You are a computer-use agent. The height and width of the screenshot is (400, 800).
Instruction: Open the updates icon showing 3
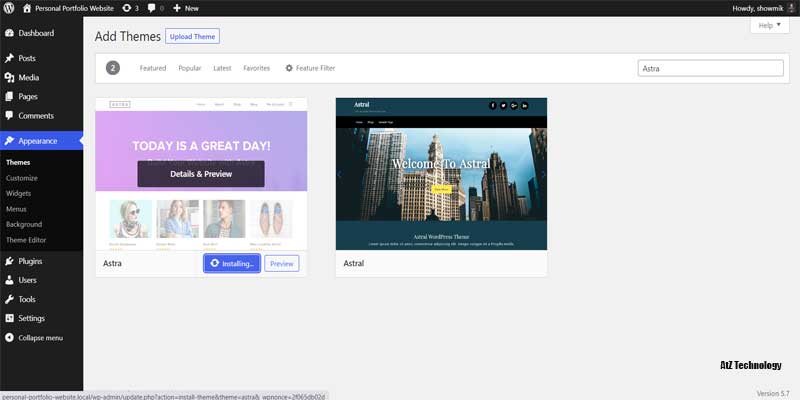click(127, 8)
